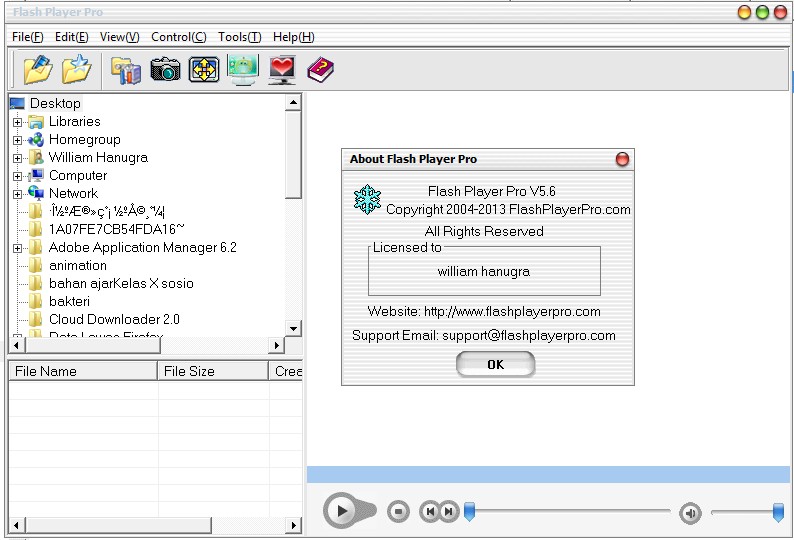Screen dimensions: 794x540
Task: Open the Edit(E) menu
Action: [71, 37]
